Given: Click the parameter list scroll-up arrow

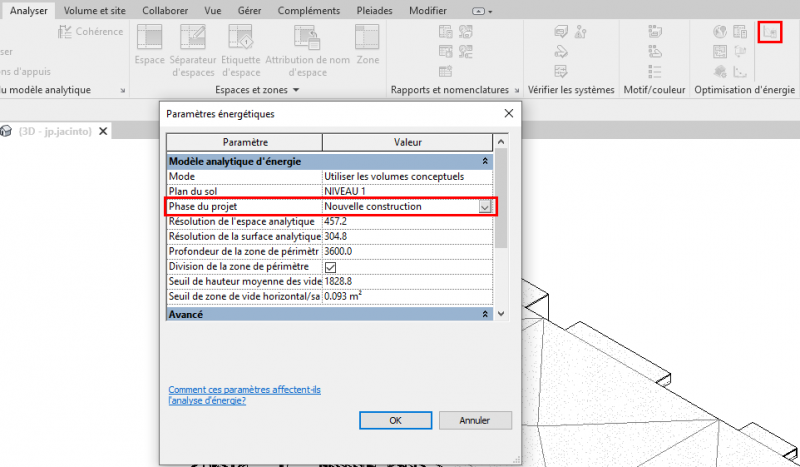Looking at the screenshot, I should point(501,141).
